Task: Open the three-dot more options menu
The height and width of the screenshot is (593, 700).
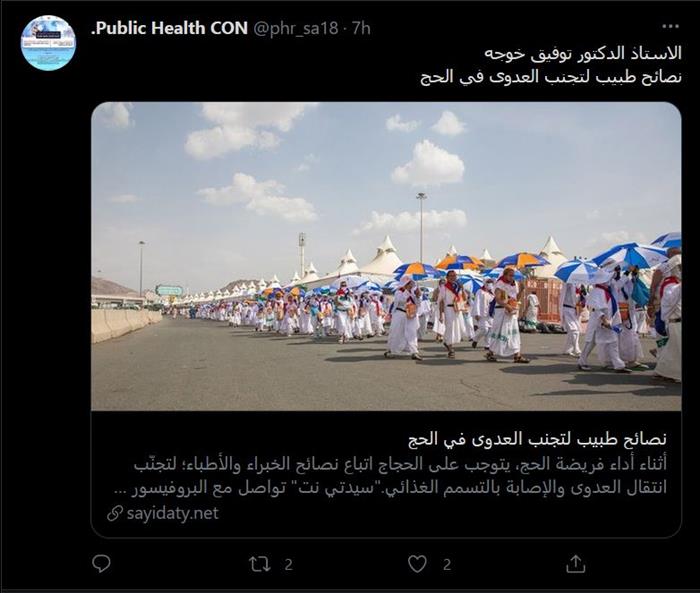Action: coord(671,27)
